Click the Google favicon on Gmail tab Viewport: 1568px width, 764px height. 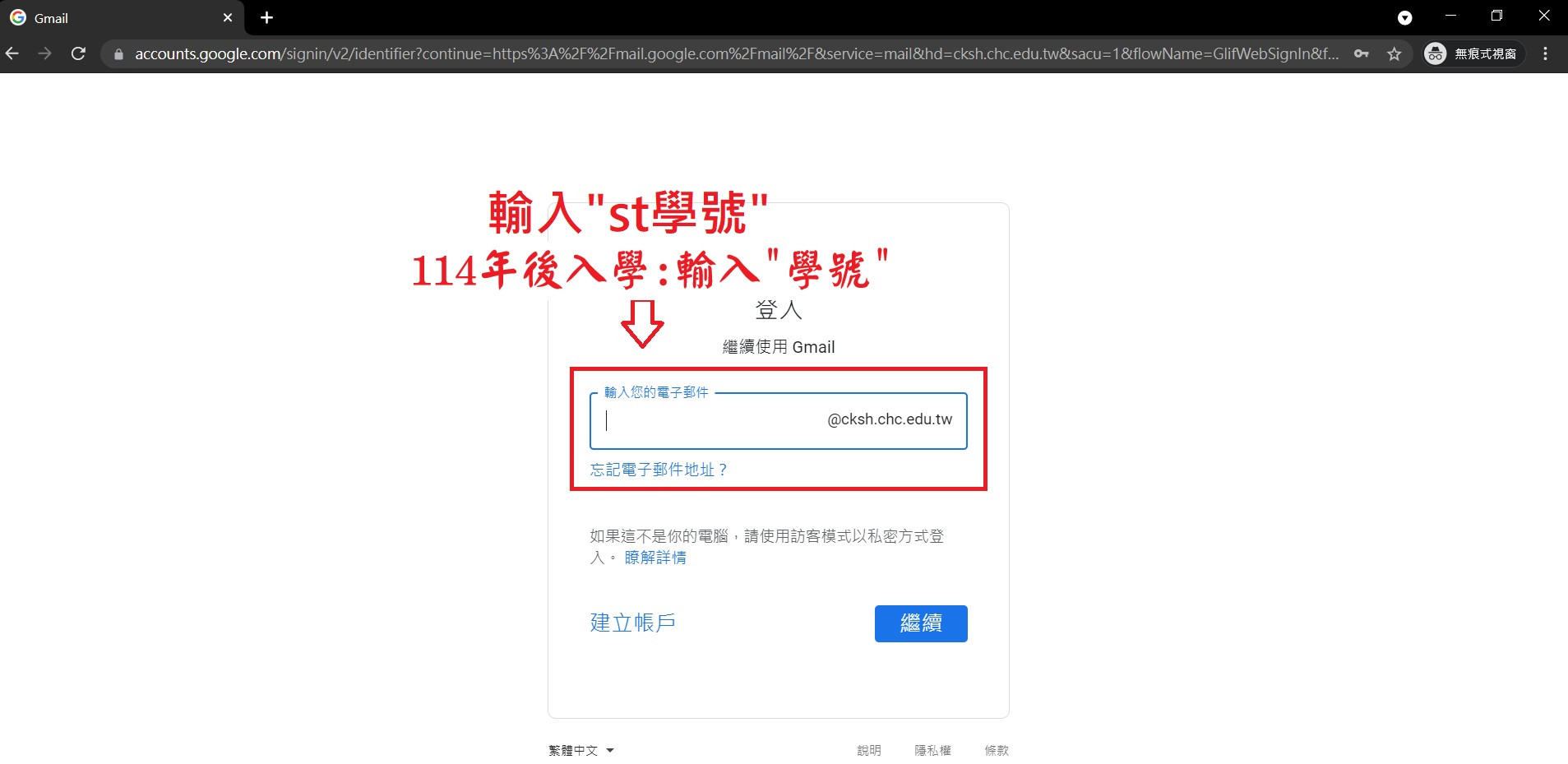tap(17, 17)
